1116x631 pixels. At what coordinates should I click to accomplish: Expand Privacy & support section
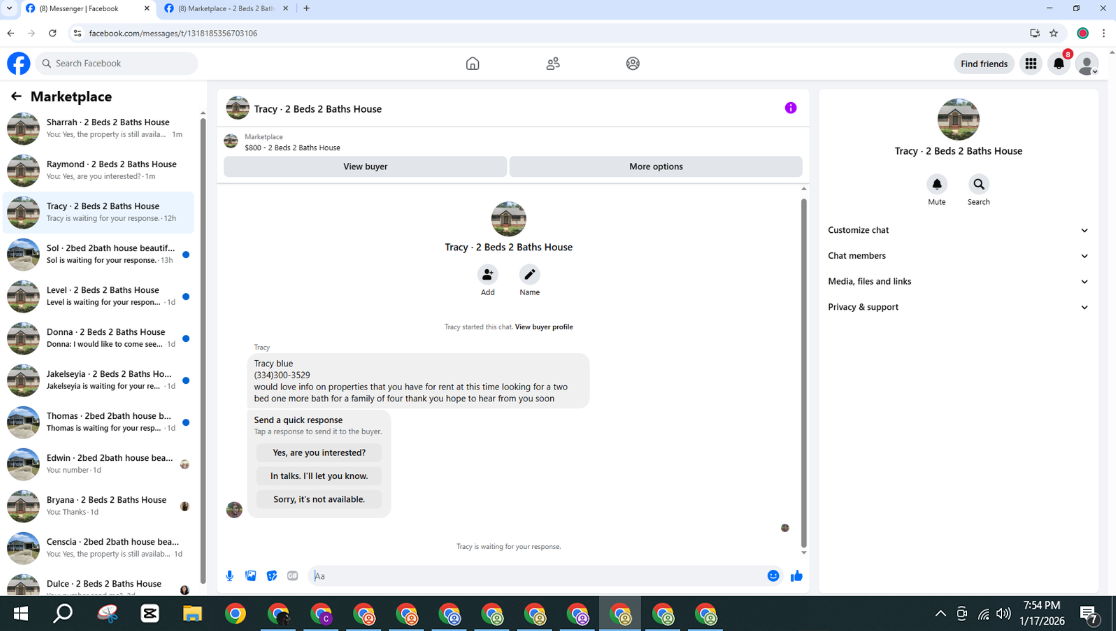coord(958,307)
